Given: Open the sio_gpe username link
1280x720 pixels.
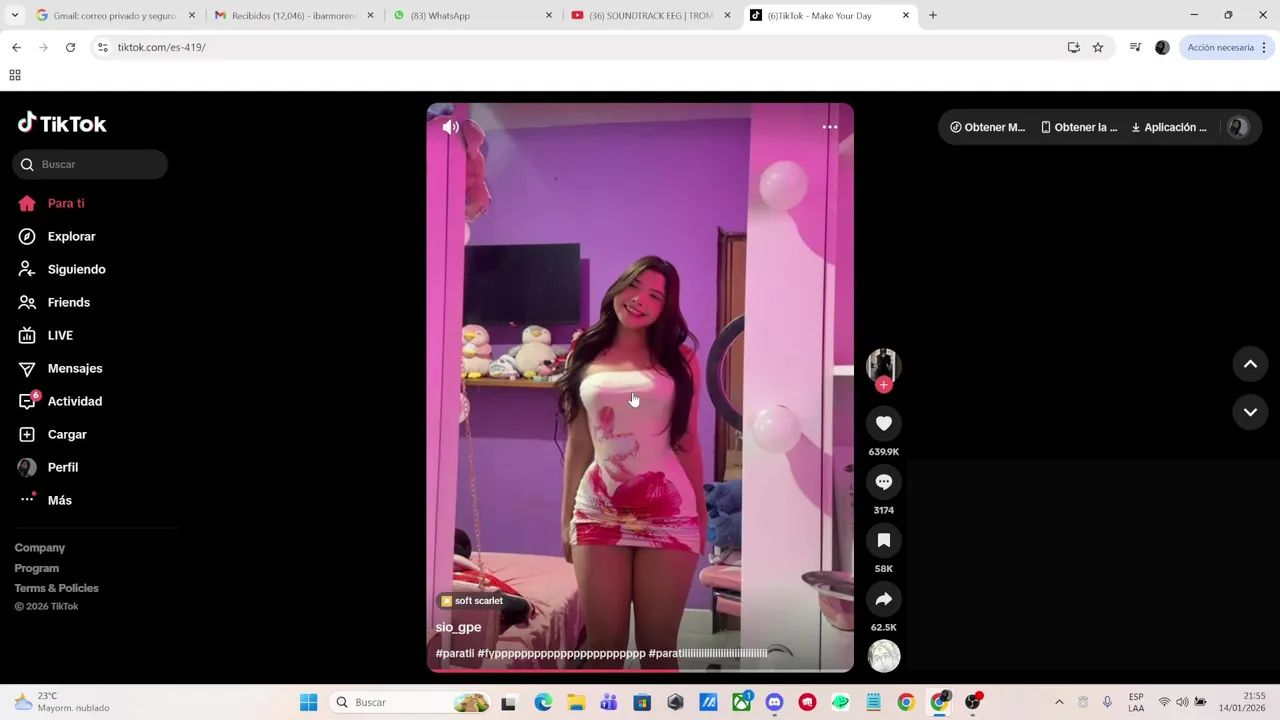Looking at the screenshot, I should 458,627.
